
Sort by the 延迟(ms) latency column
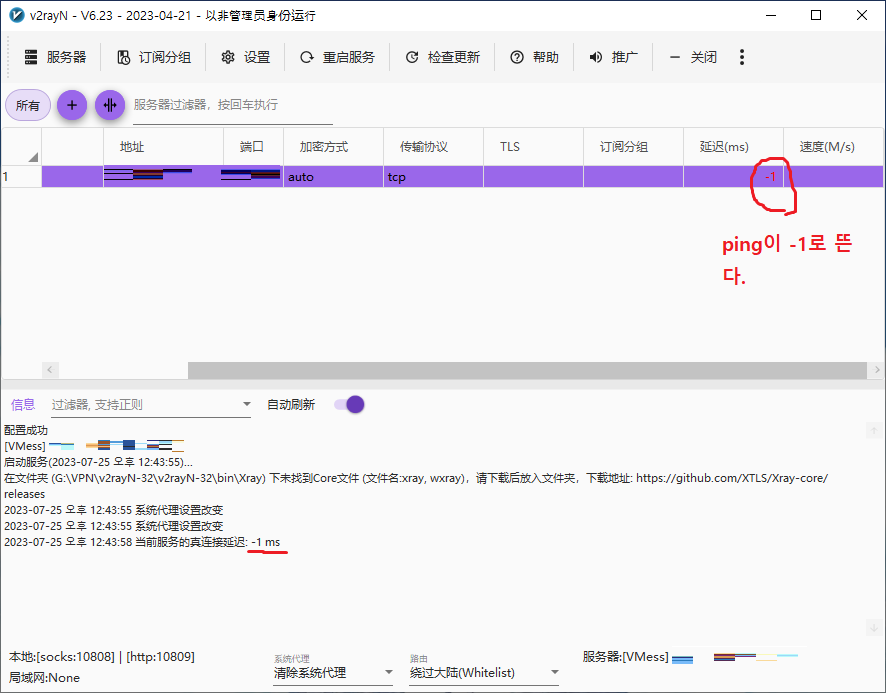click(x=733, y=147)
